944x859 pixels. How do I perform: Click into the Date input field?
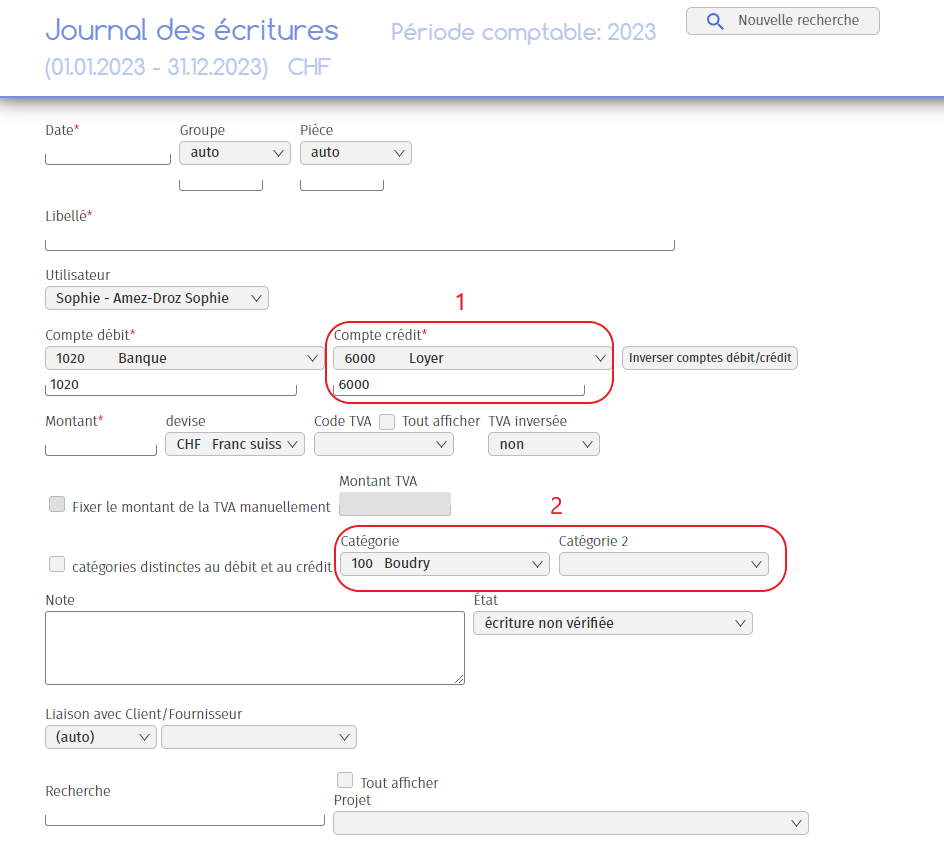click(x=108, y=156)
